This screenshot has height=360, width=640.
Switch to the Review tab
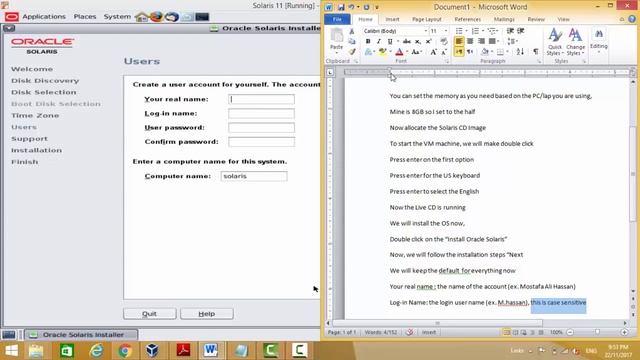click(x=536, y=19)
